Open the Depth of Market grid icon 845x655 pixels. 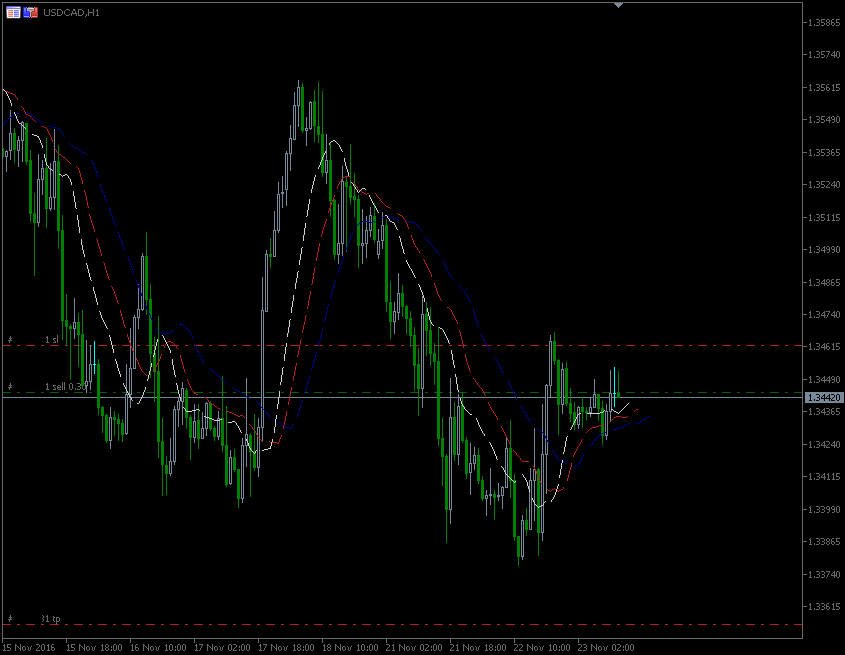pyautogui.click(x=13, y=12)
